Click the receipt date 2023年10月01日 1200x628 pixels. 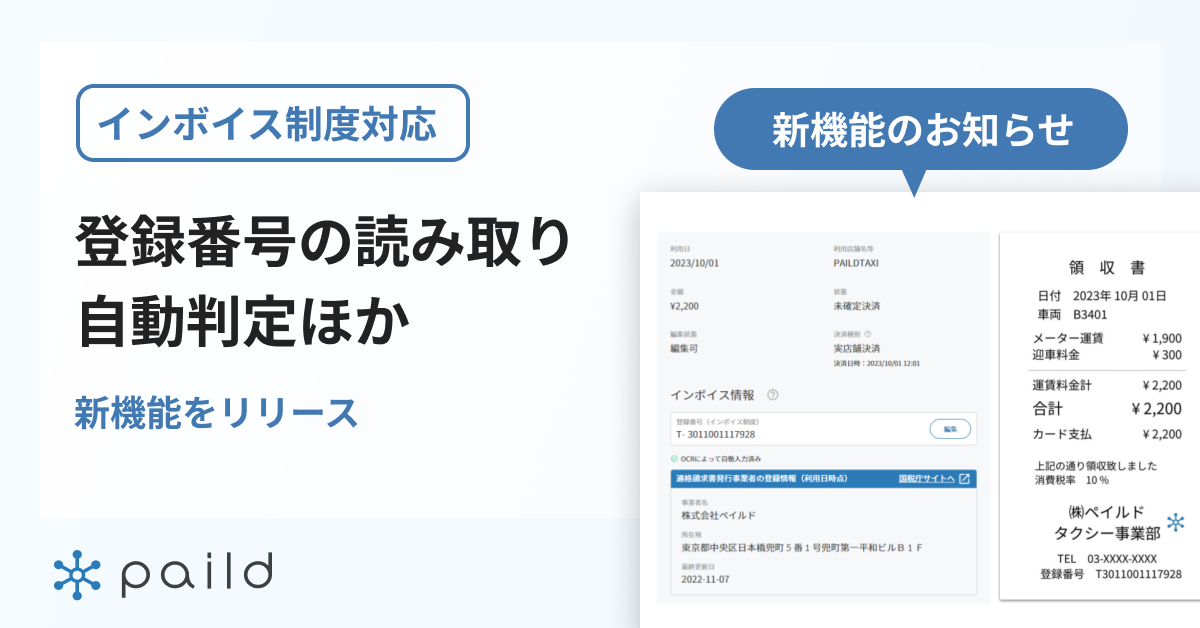click(x=1119, y=296)
